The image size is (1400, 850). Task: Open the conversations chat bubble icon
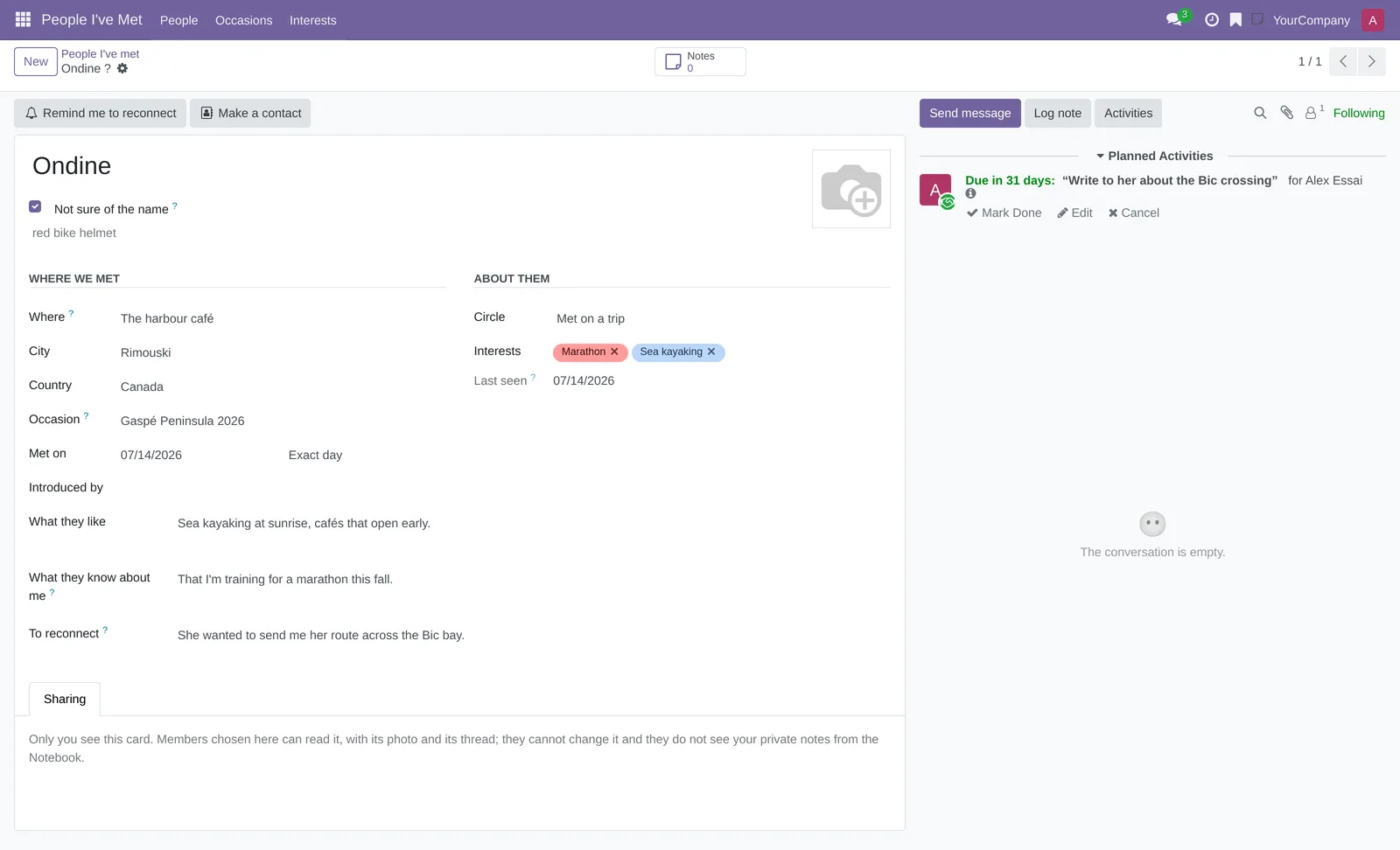1174,19
